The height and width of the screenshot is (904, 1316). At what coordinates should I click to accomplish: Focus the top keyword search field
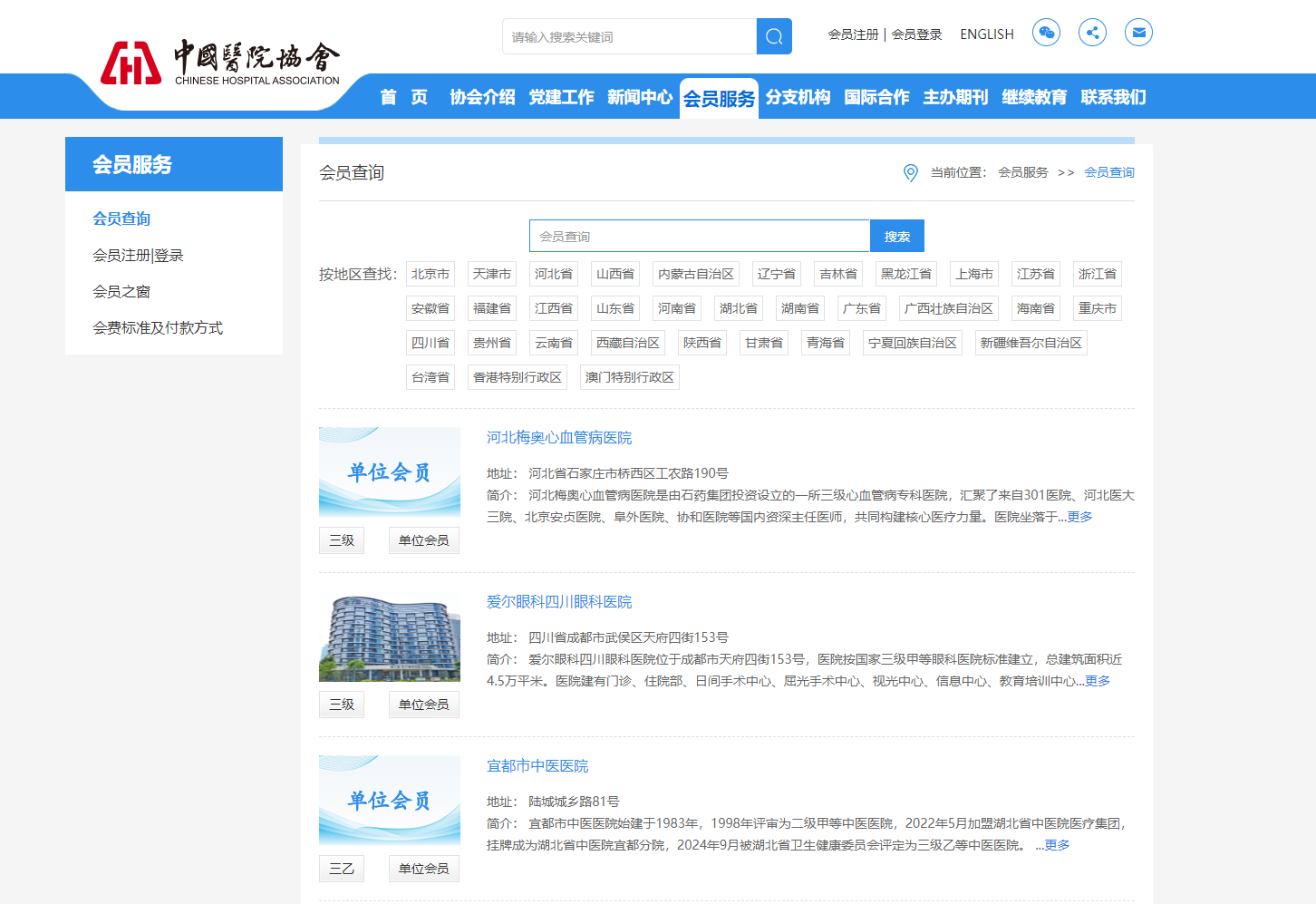[x=629, y=36]
